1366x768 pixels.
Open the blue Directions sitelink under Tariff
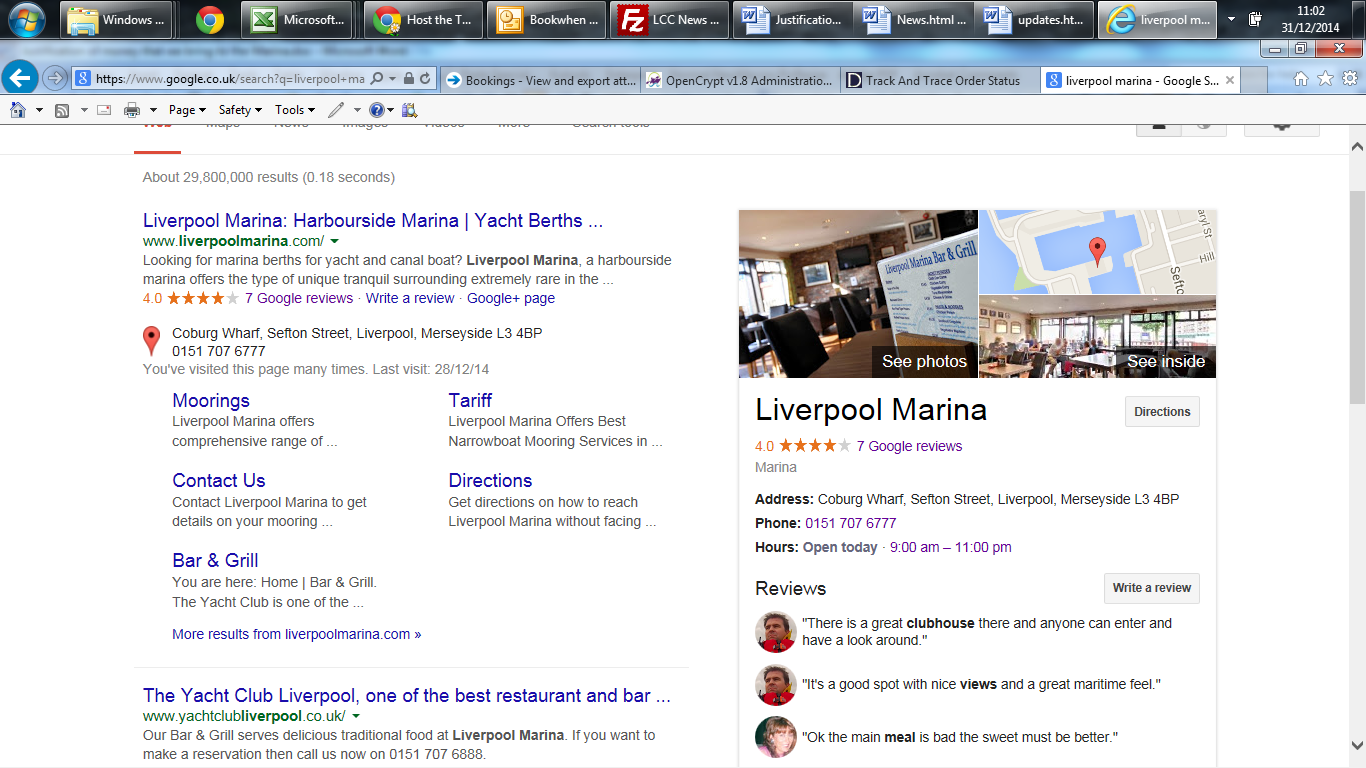click(x=490, y=480)
